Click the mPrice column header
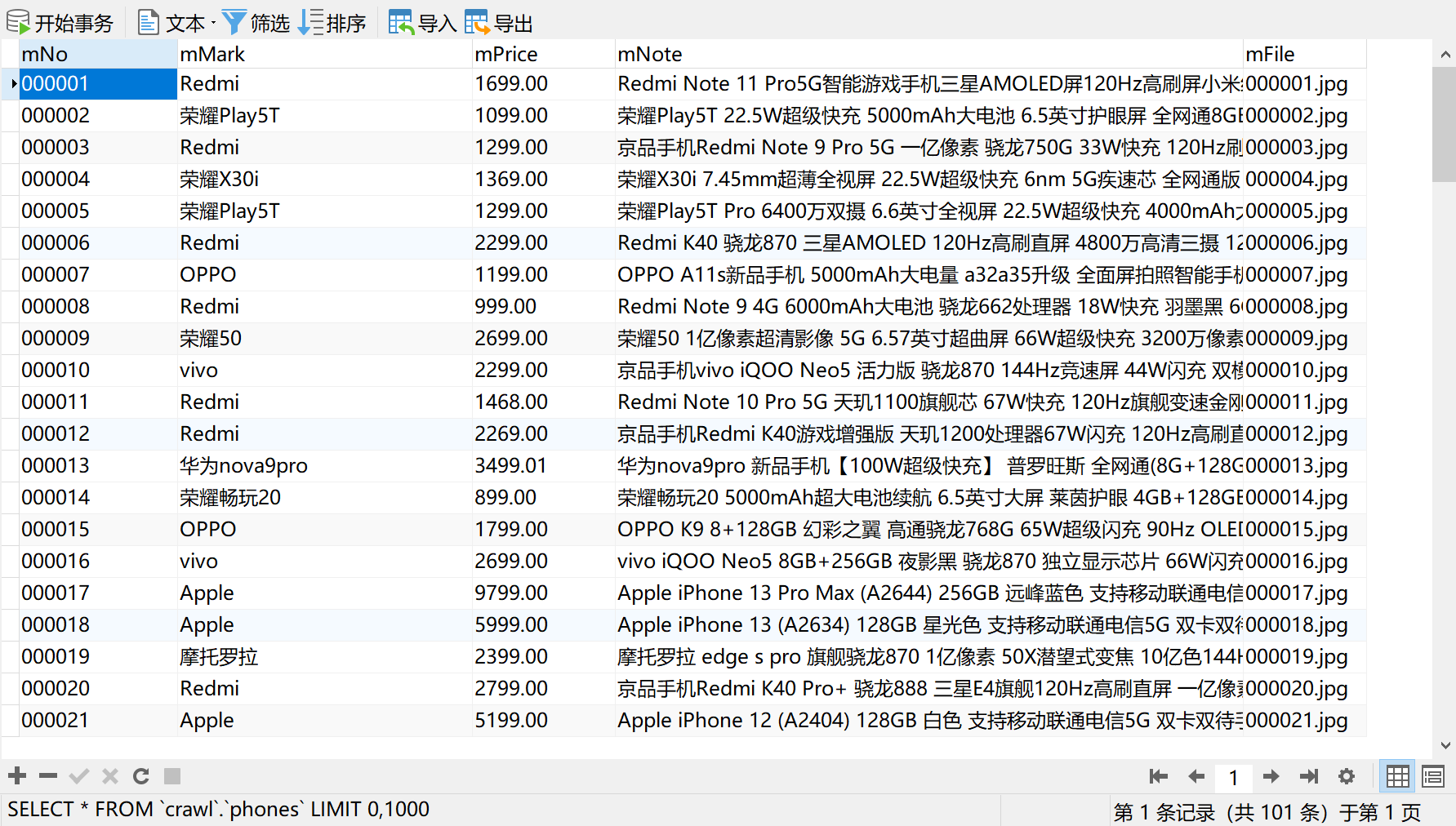Viewport: 1456px width, 826px height. (x=543, y=54)
